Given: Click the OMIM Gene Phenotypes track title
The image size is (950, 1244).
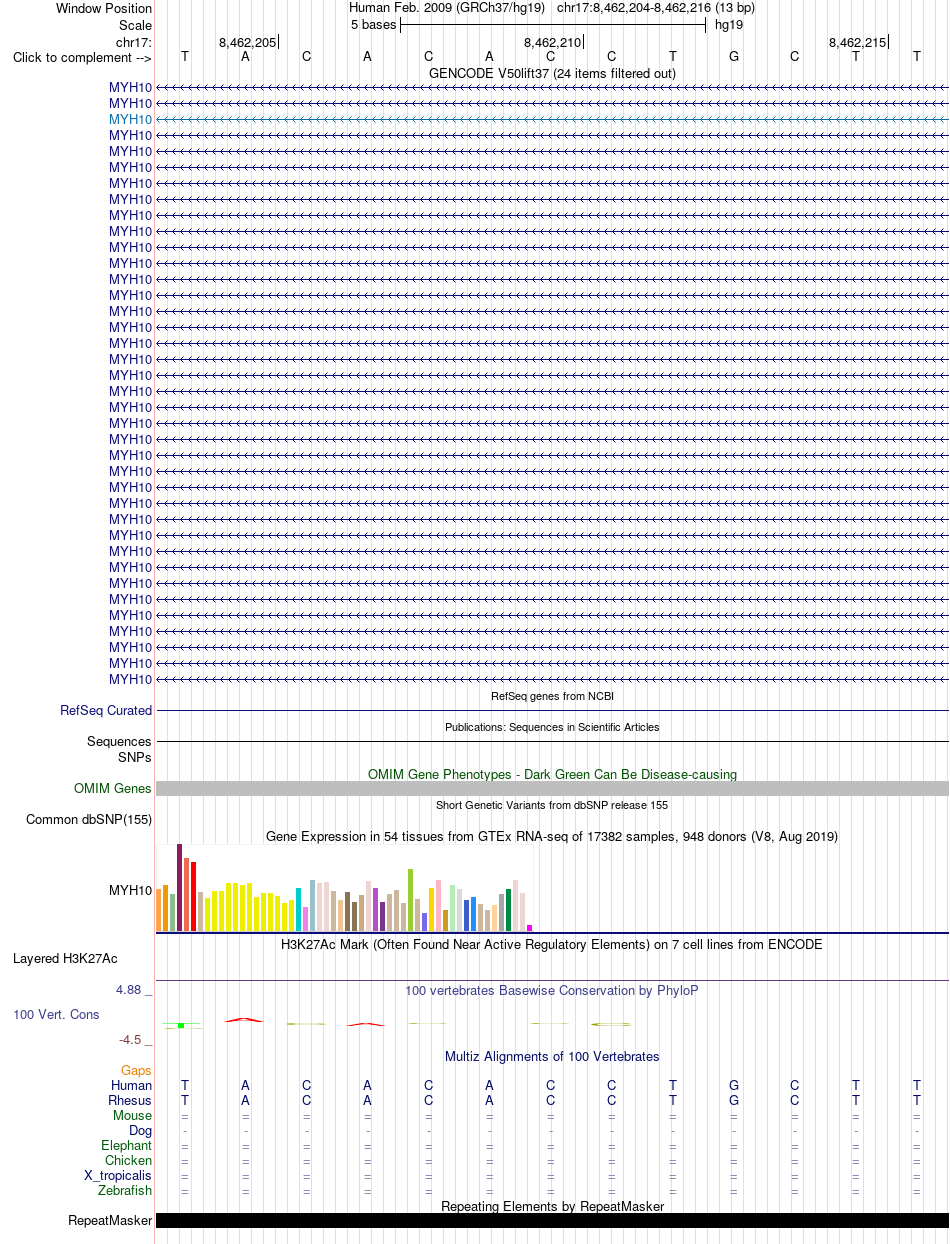Looking at the screenshot, I should pos(552,774).
